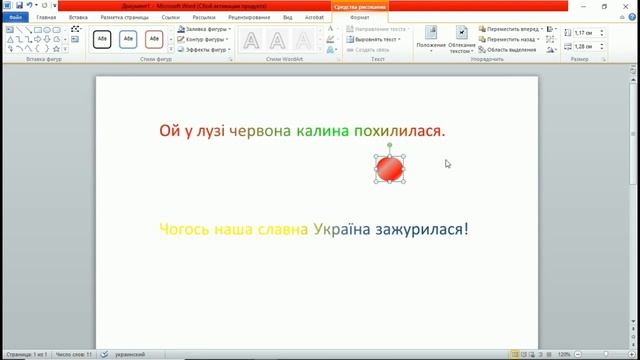Click the red circle shape in document
The height and width of the screenshot is (360, 640).
(x=390, y=169)
